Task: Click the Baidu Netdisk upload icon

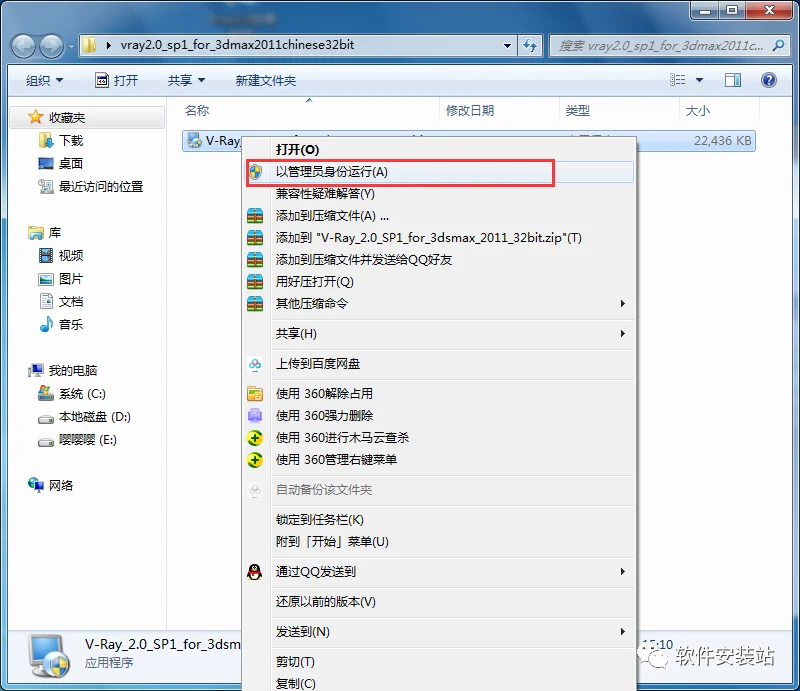Action: (x=255, y=364)
